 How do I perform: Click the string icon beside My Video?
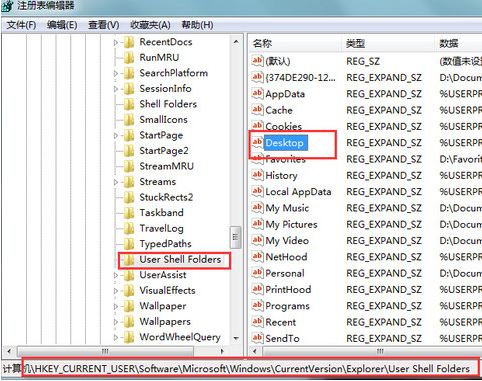point(257,241)
